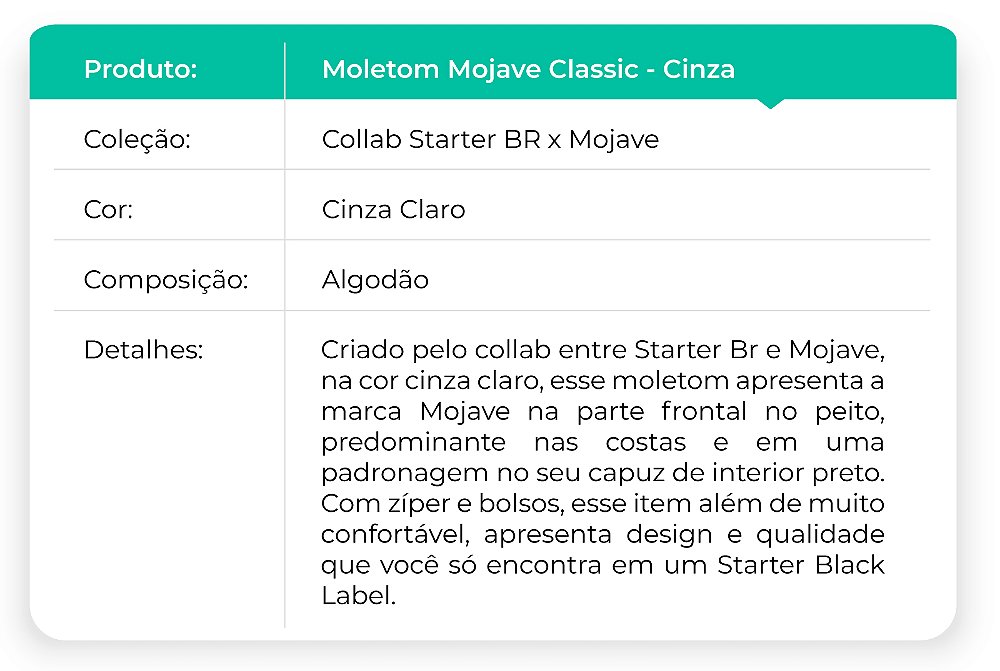
Task: Click "Starter Black" at the description's end
Action: [x=801, y=564]
